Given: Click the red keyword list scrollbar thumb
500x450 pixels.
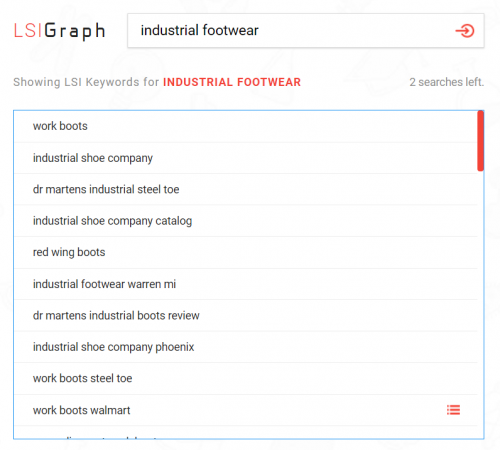Looking at the screenshot, I should click(x=480, y=141).
